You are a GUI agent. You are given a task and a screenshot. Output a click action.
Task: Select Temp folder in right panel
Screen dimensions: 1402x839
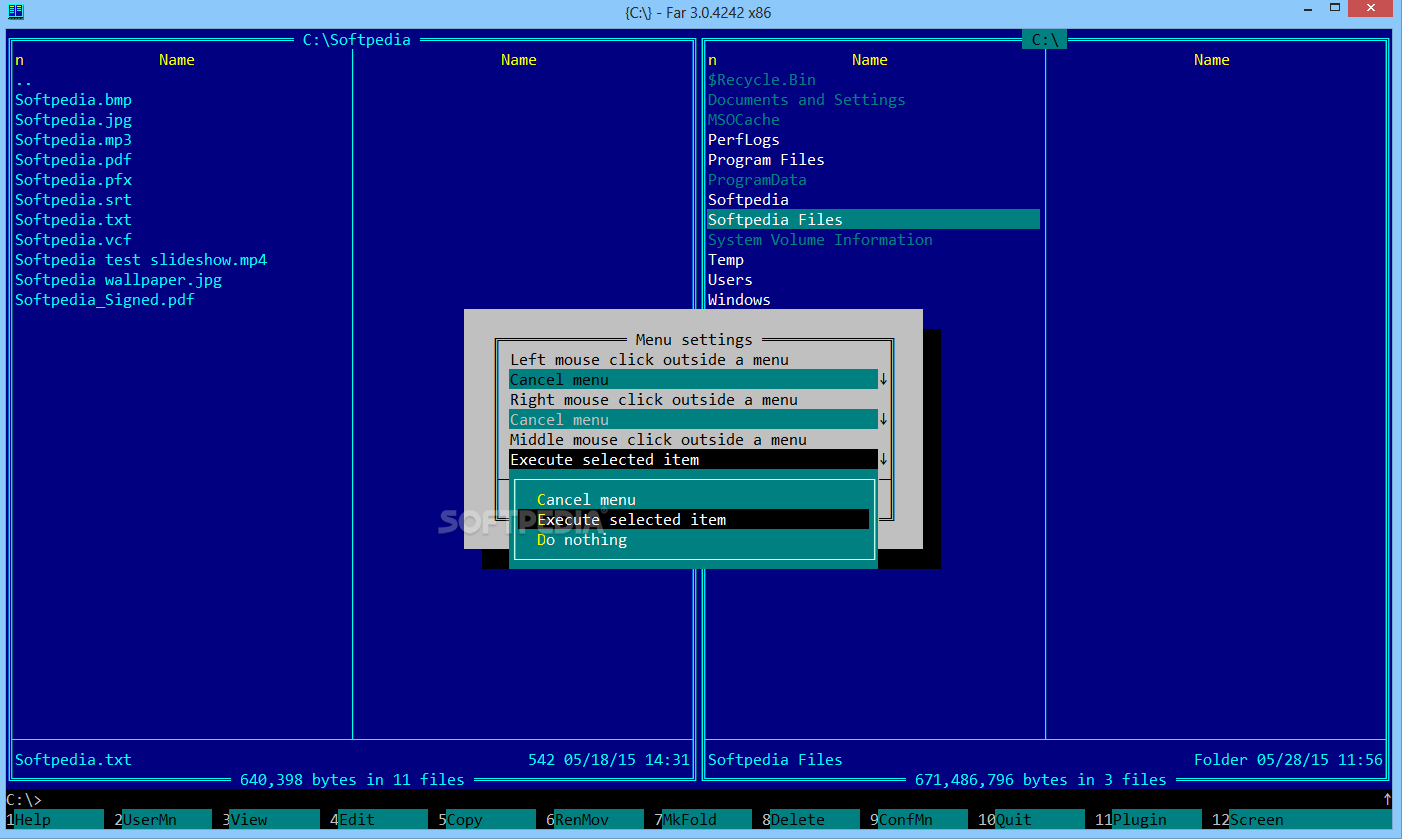[x=726, y=260]
